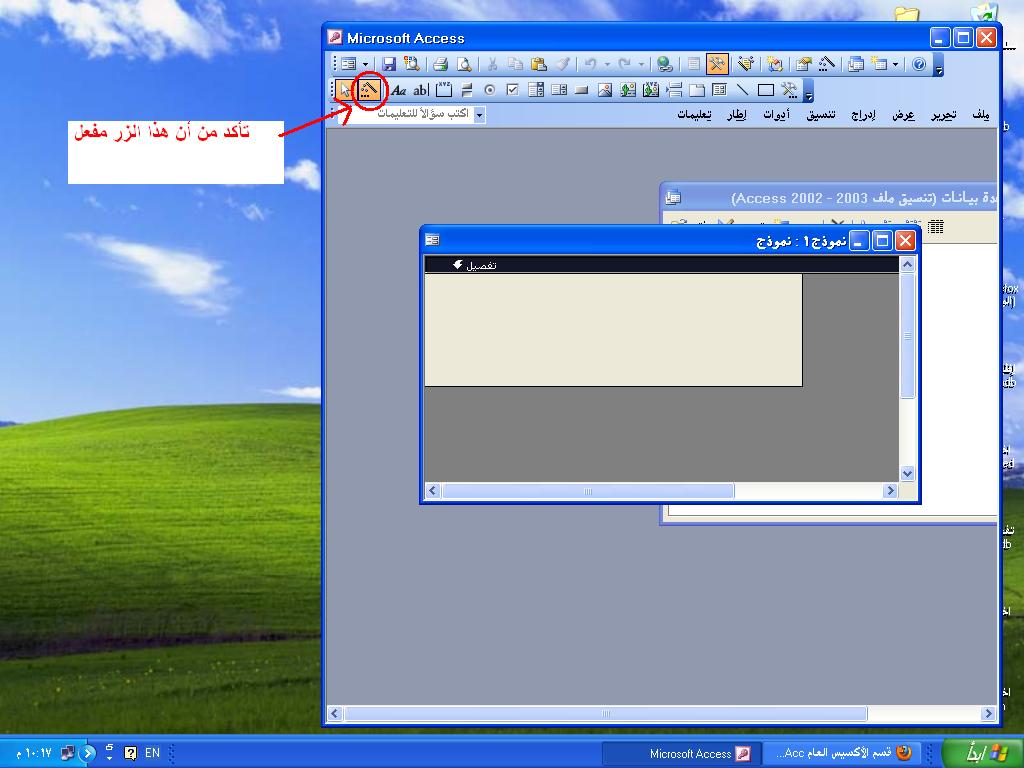This screenshot has height=768, width=1024.
Task: Open toolbox toolbar options arrow
Action: tap(808, 91)
